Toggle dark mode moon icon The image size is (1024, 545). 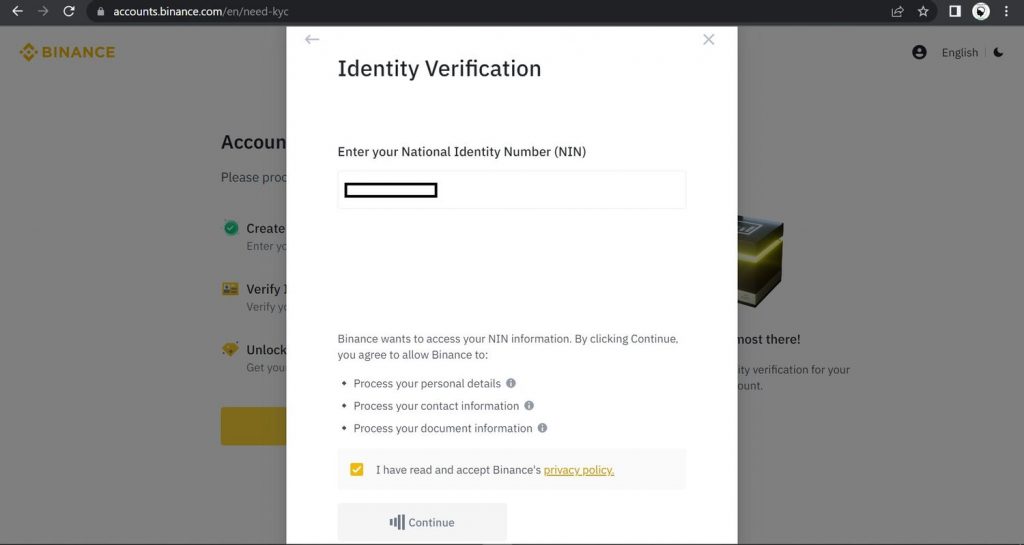(999, 52)
